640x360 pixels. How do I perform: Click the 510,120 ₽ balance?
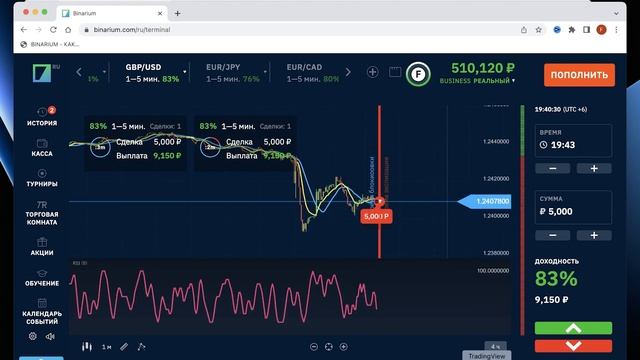(483, 68)
